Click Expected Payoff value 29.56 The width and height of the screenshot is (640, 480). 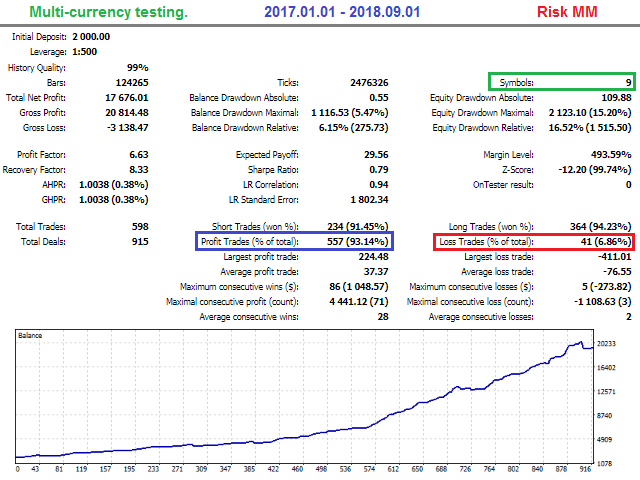click(x=376, y=155)
